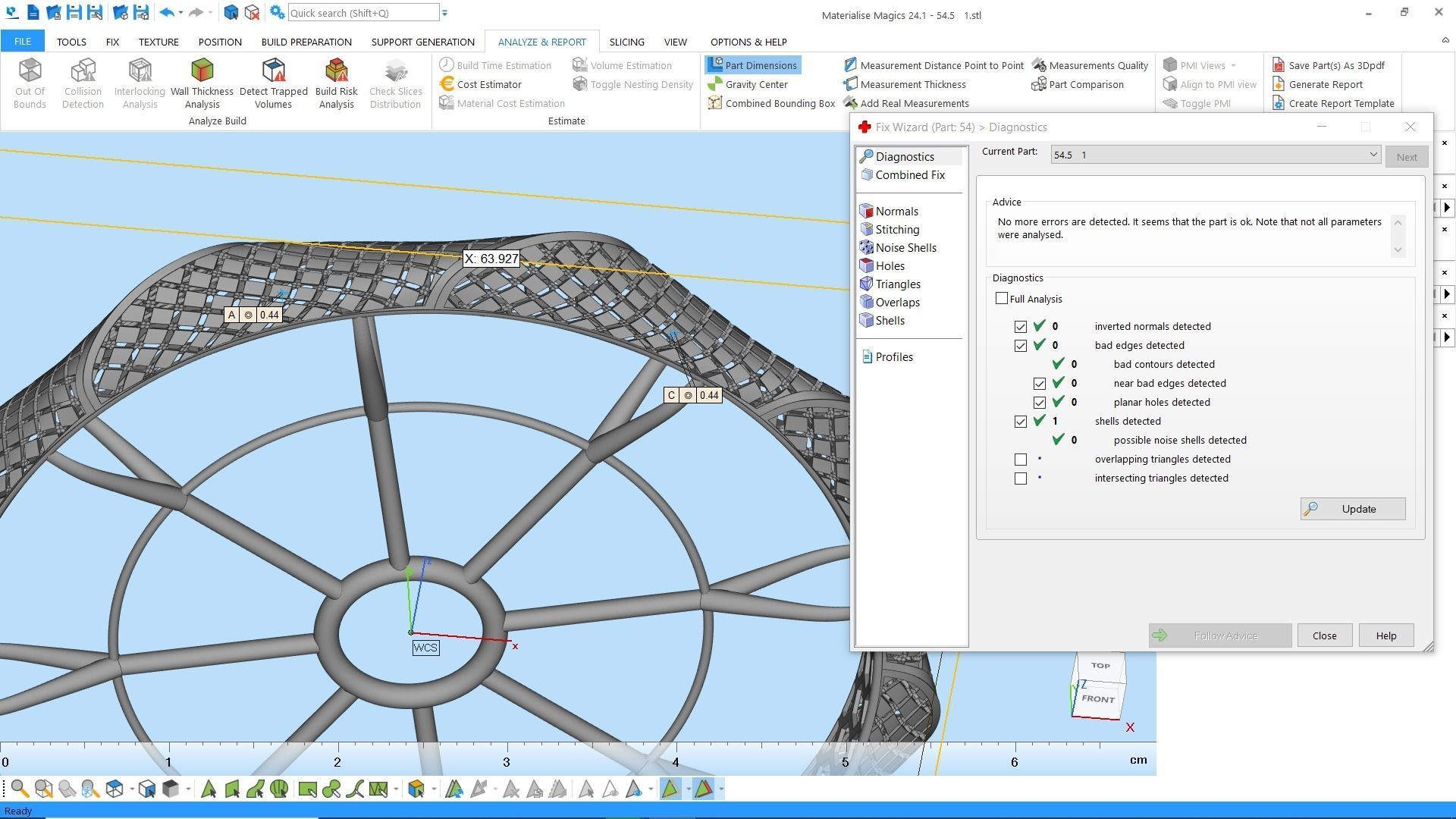
Task: Switch to SUPPORT GENERATION tab
Action: [x=422, y=42]
